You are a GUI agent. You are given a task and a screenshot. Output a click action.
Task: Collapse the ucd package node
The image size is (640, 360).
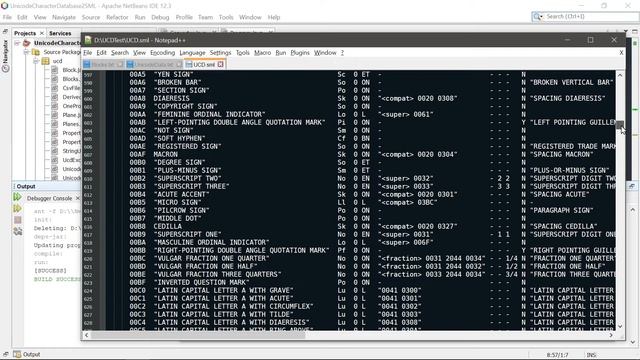click(36, 61)
